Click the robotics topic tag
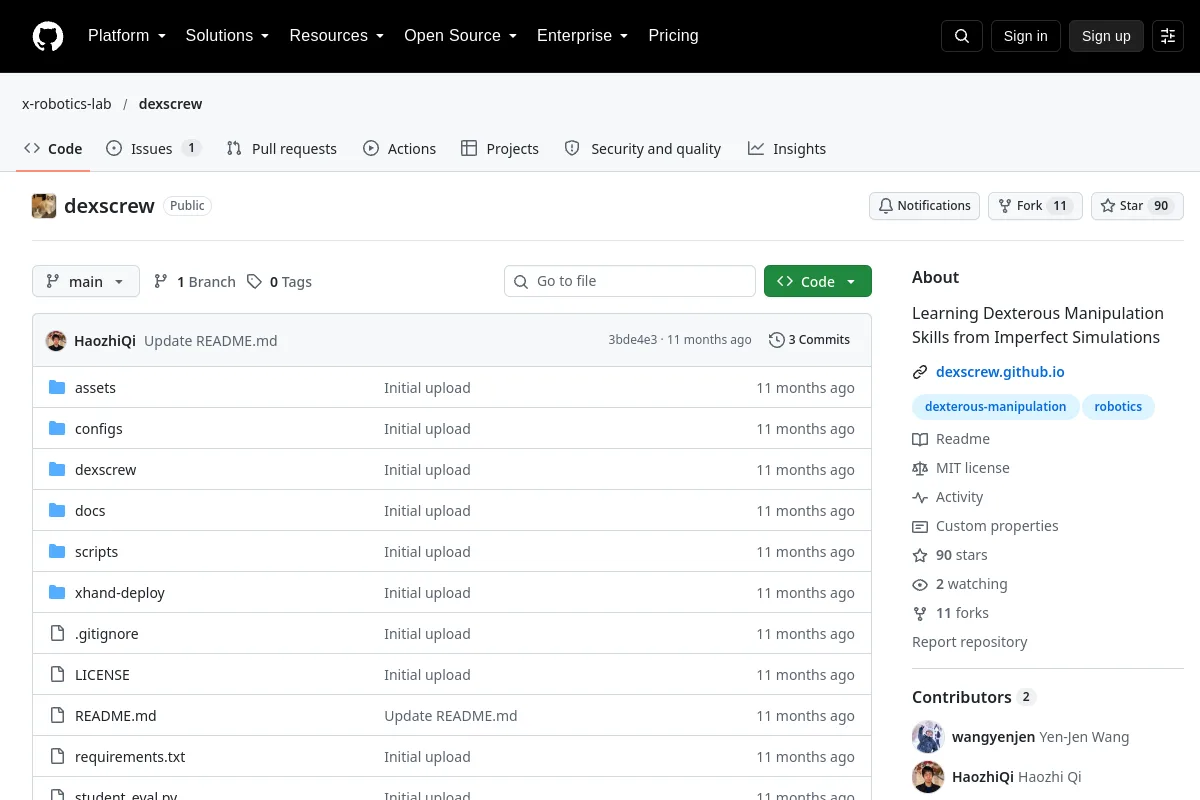 pyautogui.click(x=1118, y=407)
